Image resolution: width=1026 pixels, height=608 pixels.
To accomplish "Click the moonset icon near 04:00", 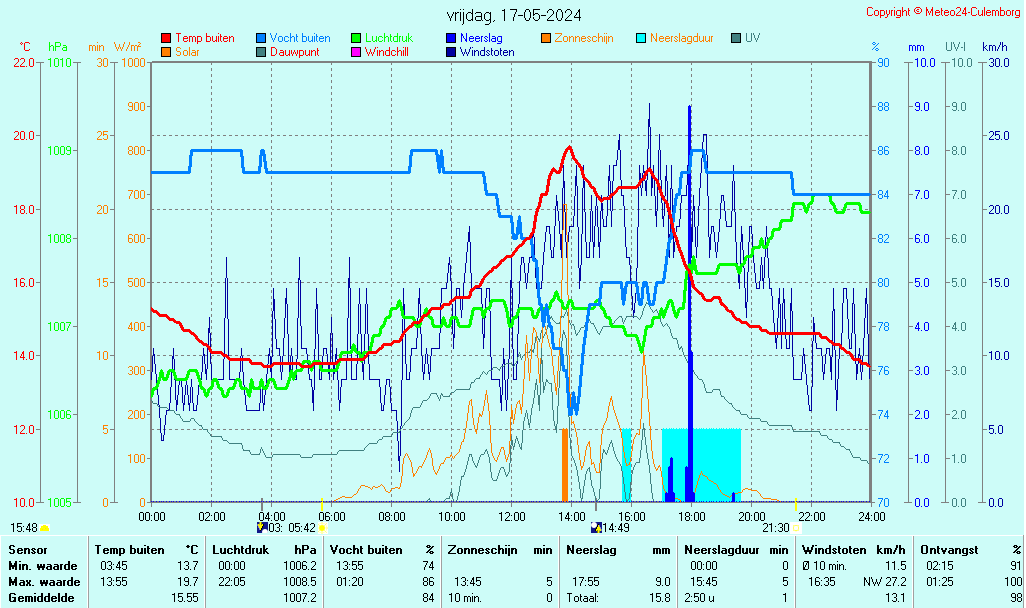I will point(262,527).
